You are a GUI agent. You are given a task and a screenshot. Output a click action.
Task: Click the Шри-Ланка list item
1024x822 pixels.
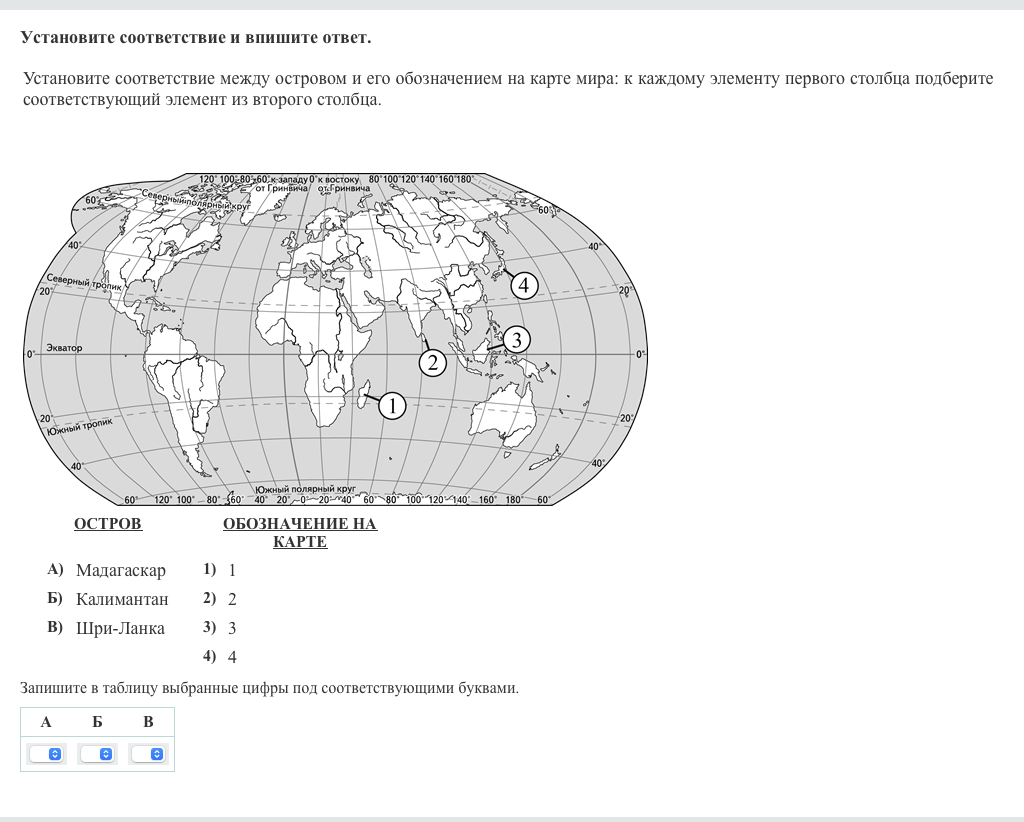(120, 628)
